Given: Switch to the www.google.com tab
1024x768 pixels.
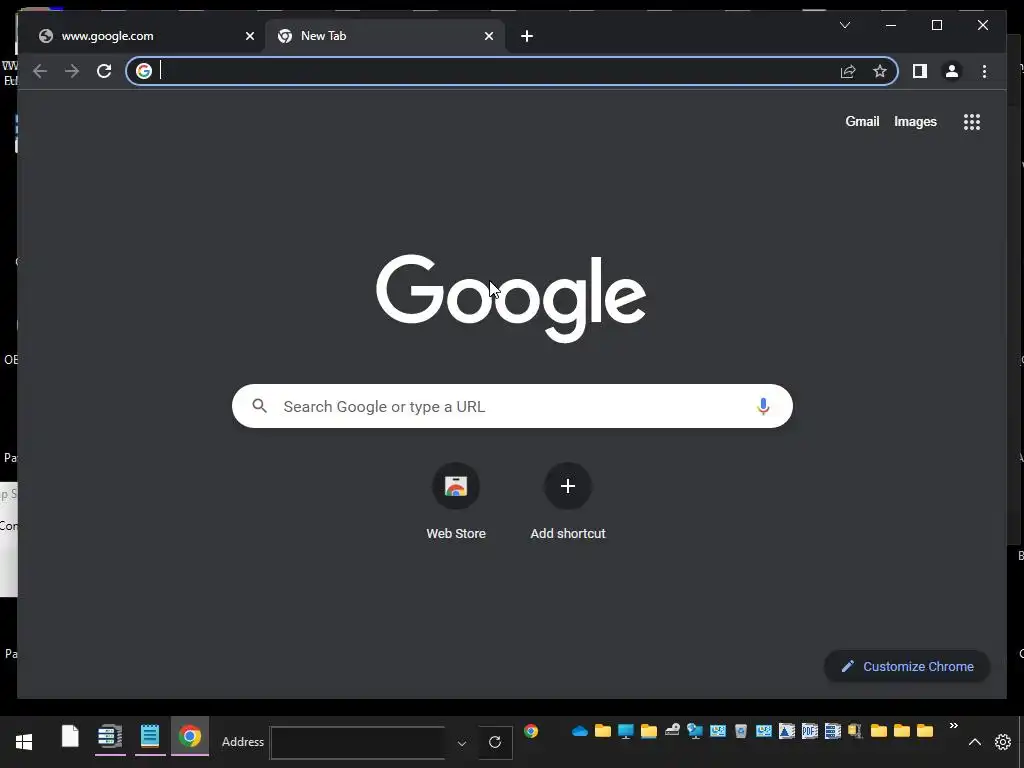Looking at the screenshot, I should click(x=142, y=36).
